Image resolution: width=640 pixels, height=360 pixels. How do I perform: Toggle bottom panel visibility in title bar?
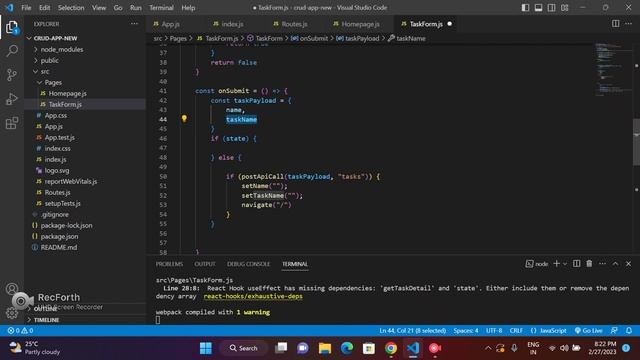click(x=538, y=8)
